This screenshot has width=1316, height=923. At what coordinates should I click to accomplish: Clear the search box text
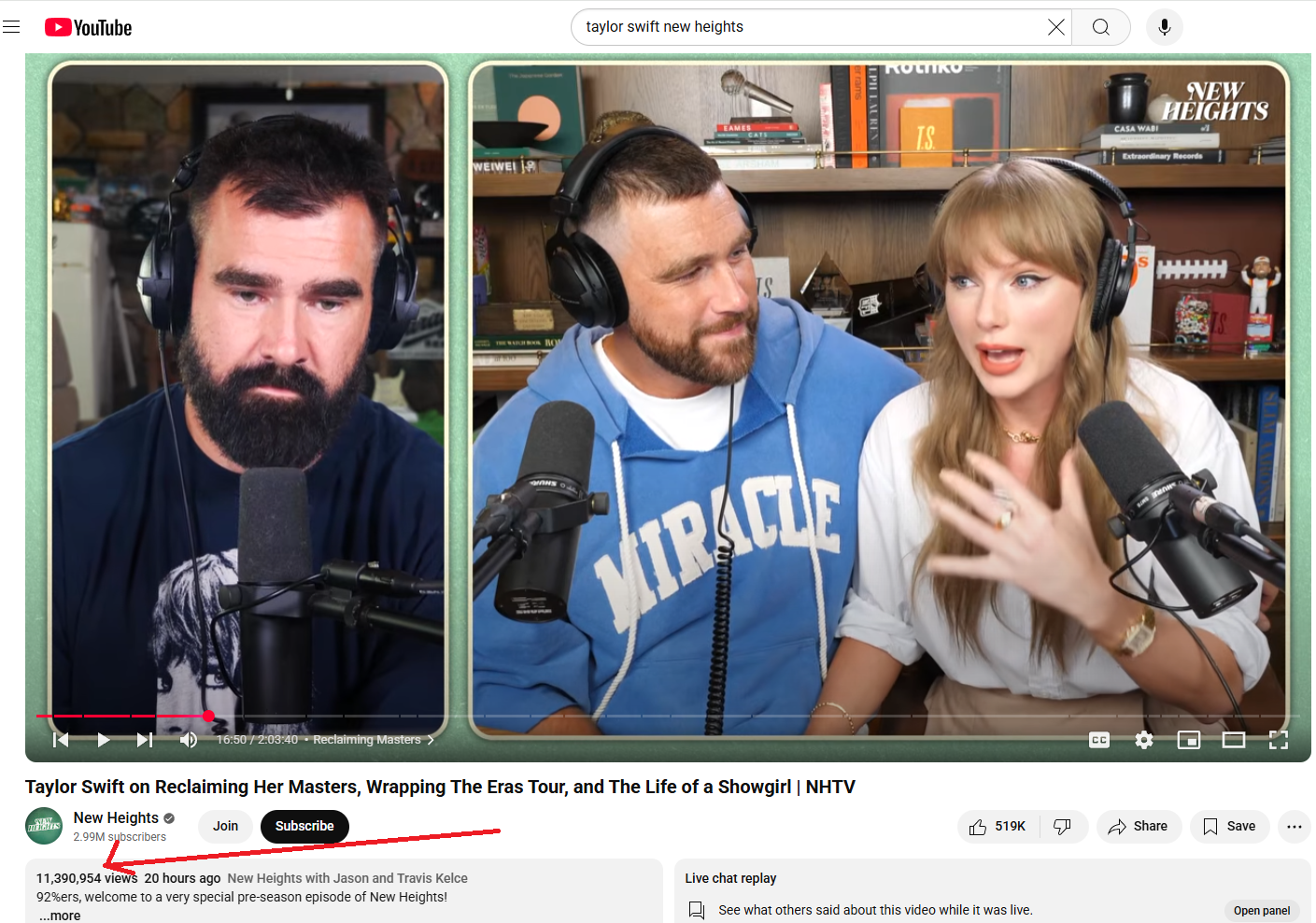1055,27
